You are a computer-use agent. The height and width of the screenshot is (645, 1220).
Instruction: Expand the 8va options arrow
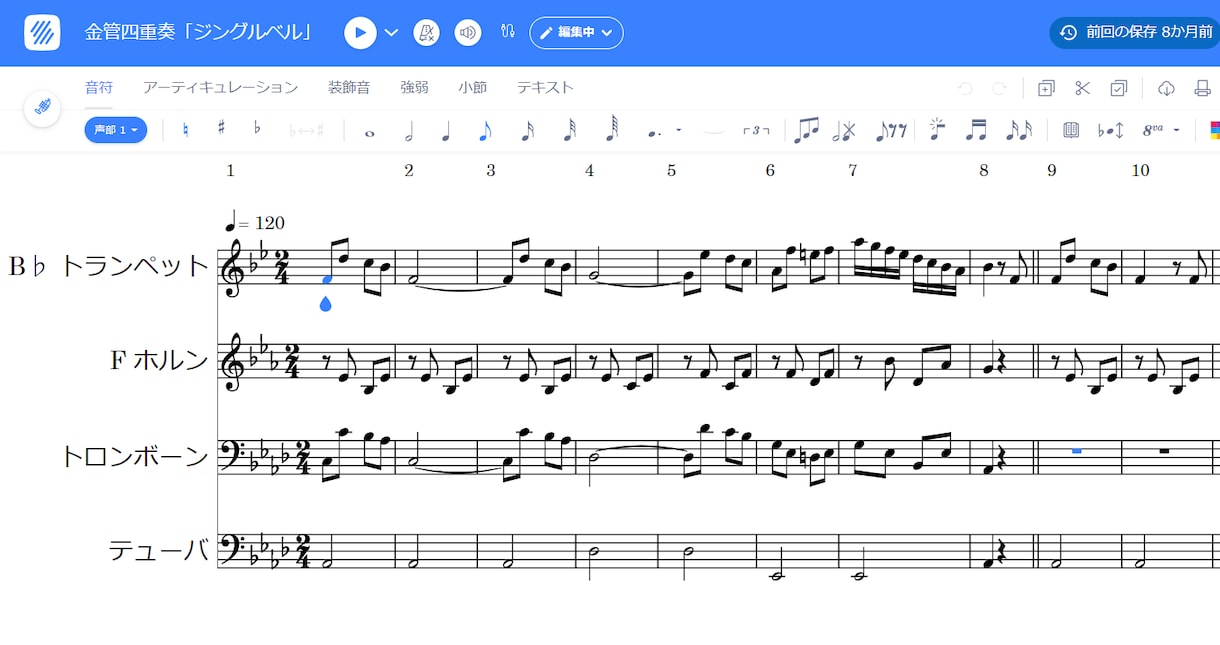pos(1177,130)
